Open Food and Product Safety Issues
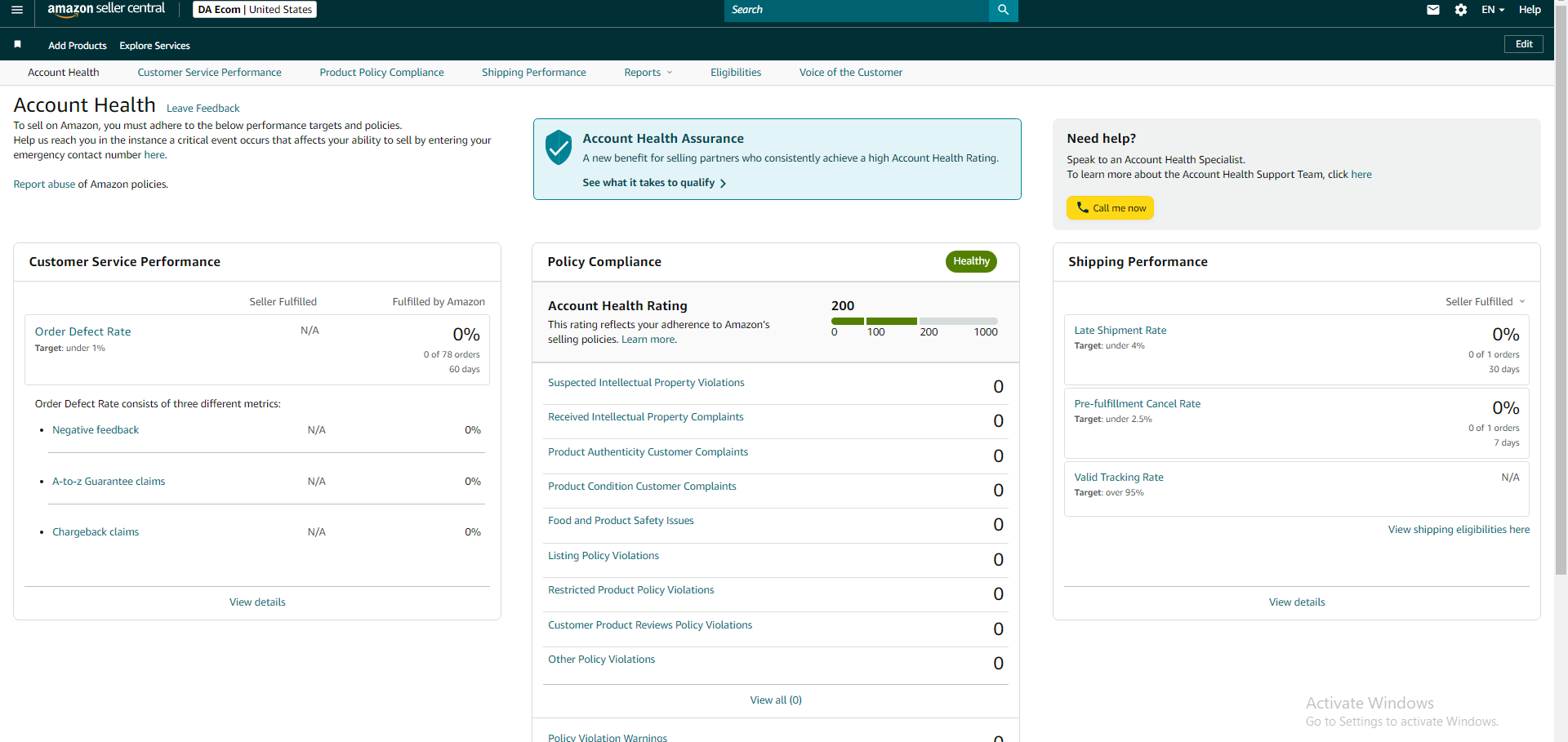1568x742 pixels. click(621, 521)
